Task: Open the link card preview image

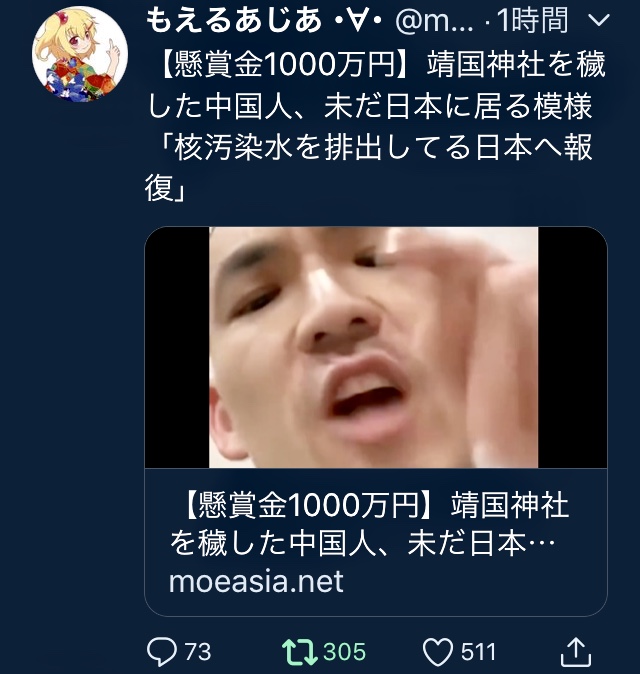Action: pos(374,347)
